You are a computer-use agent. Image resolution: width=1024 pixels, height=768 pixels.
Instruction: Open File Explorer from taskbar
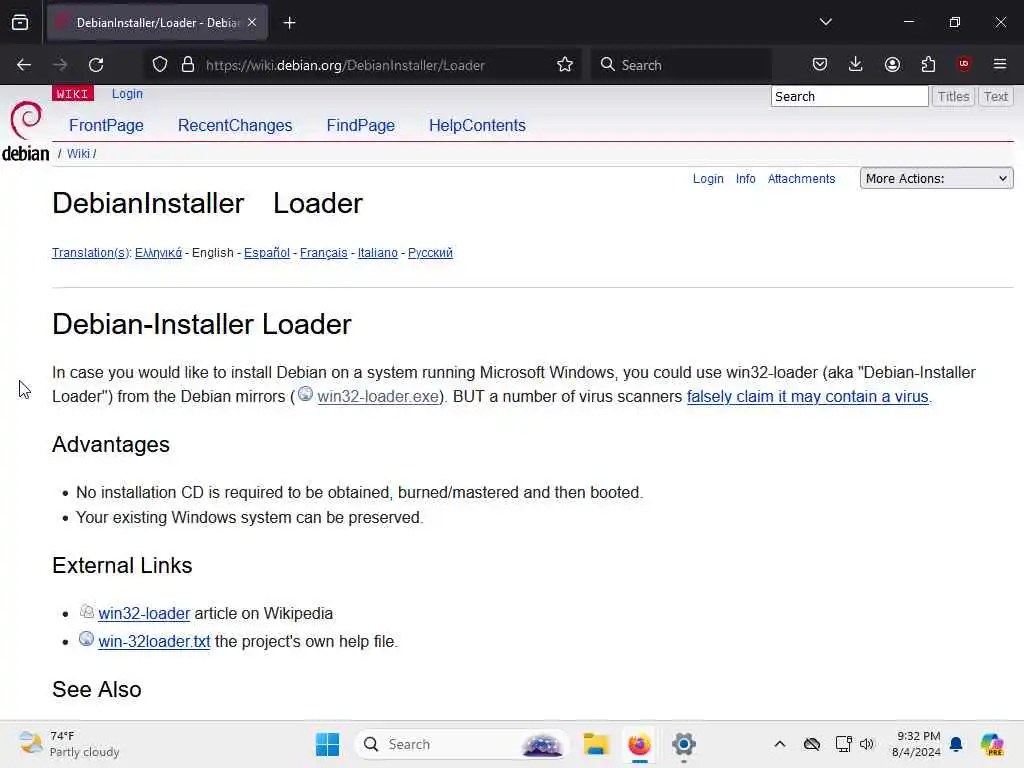coord(596,744)
